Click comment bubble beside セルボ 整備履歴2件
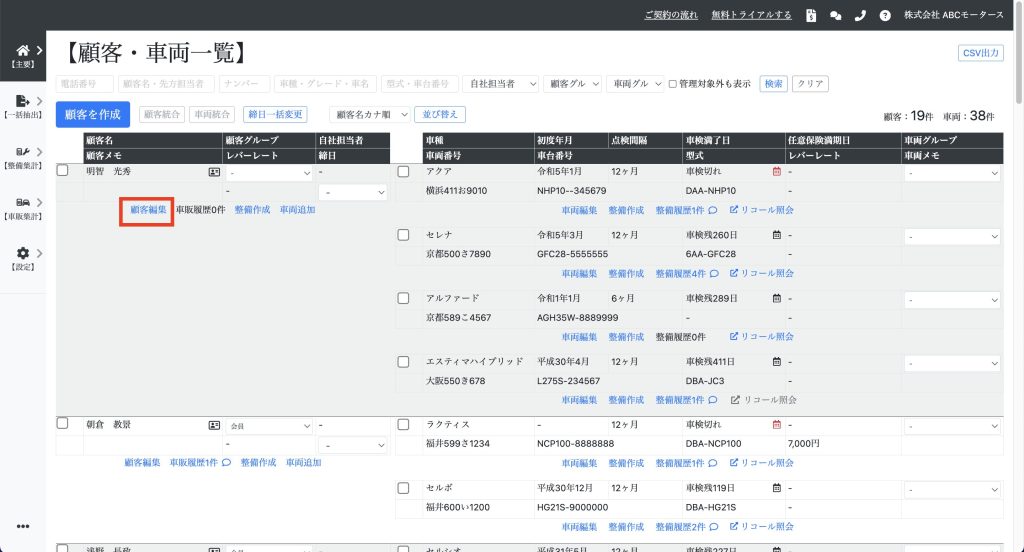 point(714,527)
